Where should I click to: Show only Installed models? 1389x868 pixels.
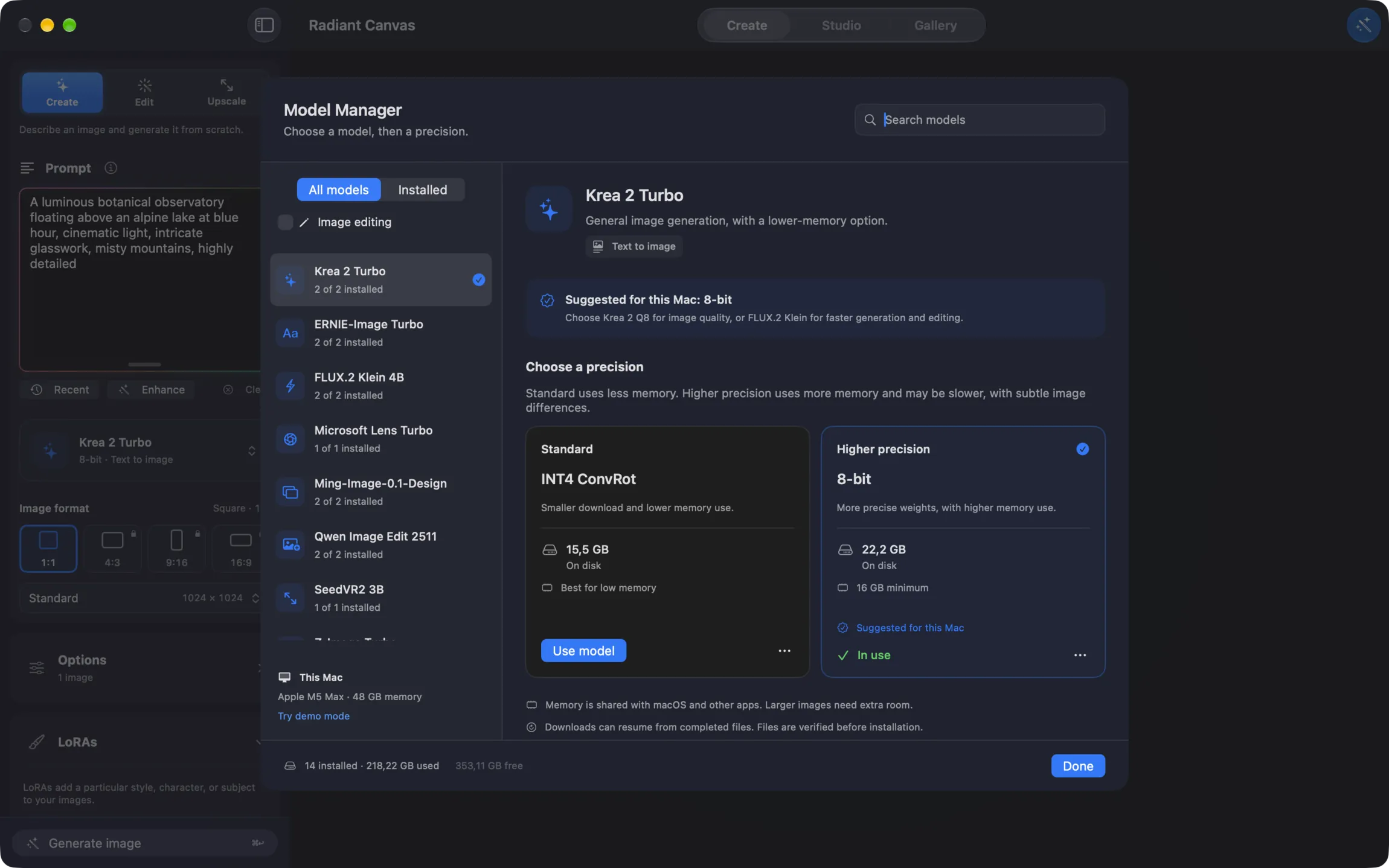click(422, 190)
